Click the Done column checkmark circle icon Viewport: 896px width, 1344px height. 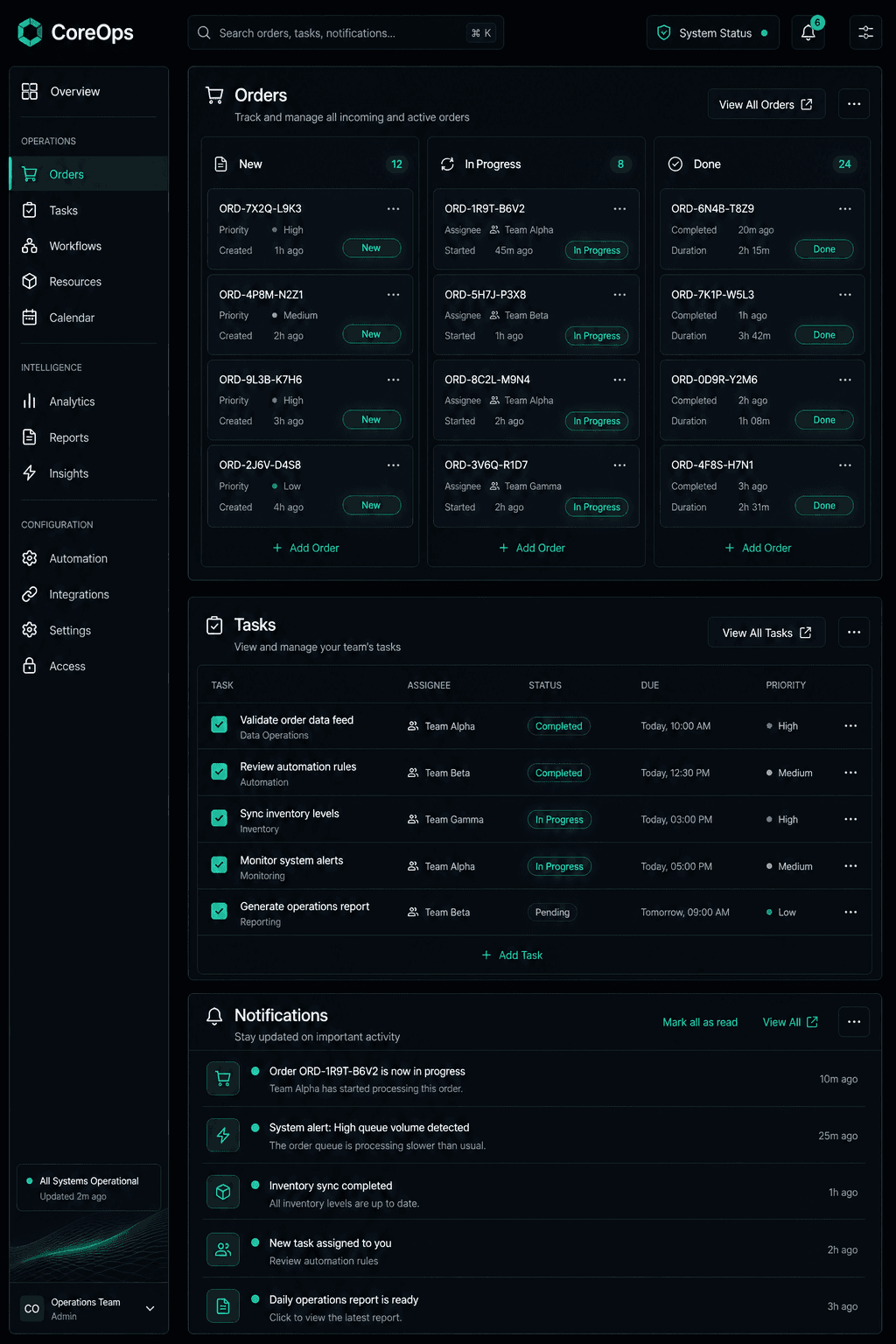pyautogui.click(x=675, y=164)
